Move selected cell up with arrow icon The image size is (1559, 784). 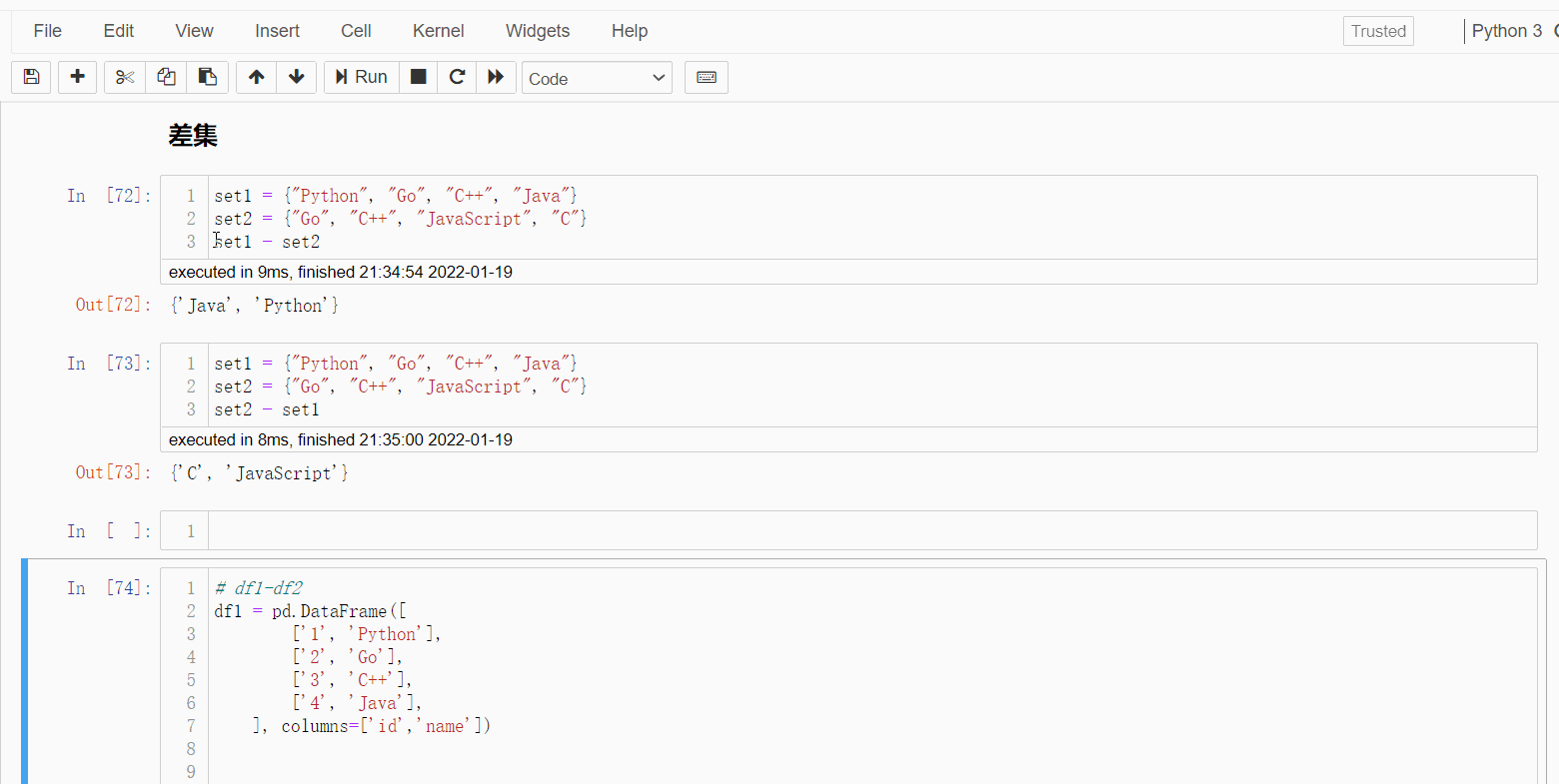[256, 77]
